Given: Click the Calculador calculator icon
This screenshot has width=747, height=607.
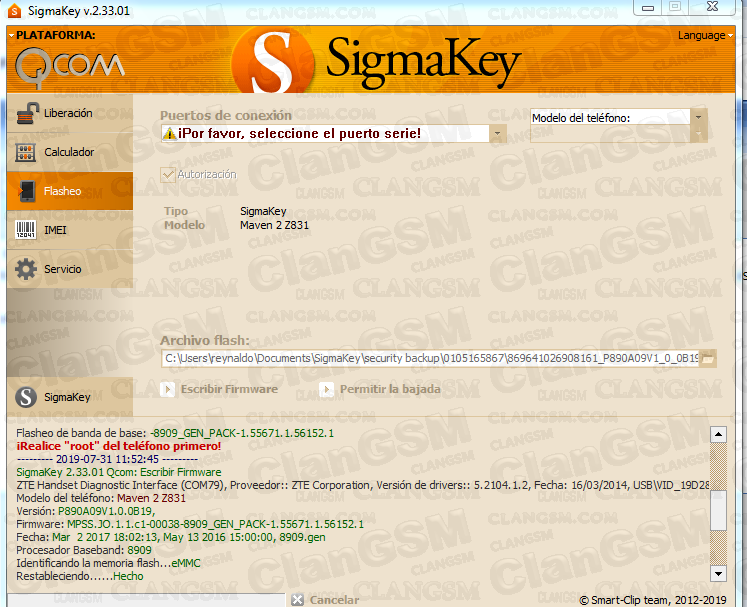Looking at the screenshot, I should click(x=26, y=152).
